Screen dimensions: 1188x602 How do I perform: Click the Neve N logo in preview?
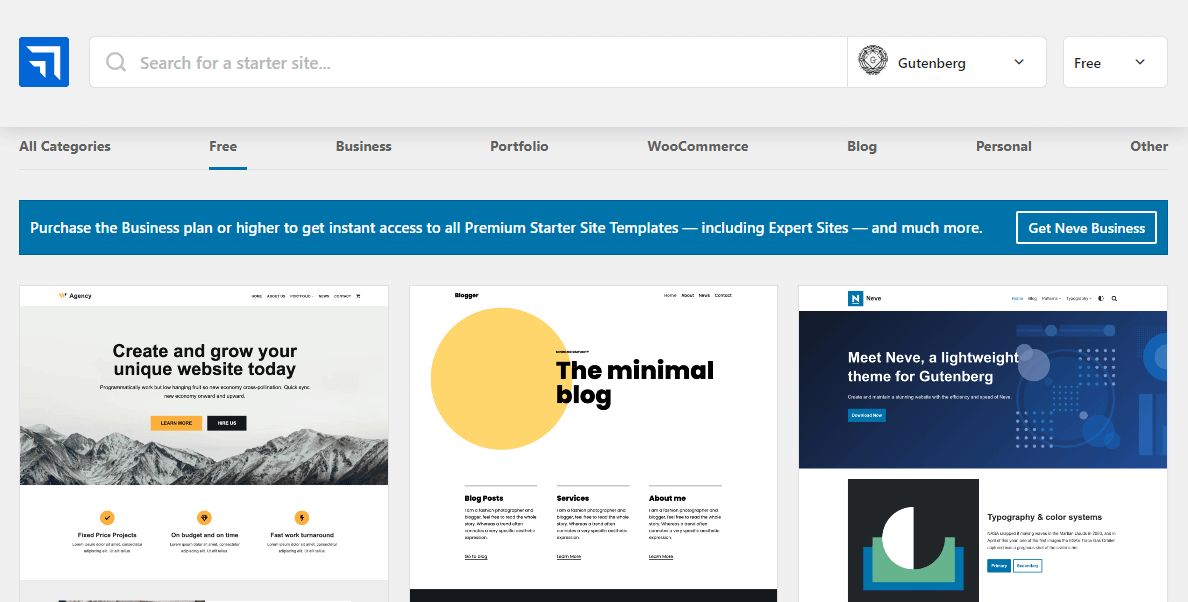point(855,298)
